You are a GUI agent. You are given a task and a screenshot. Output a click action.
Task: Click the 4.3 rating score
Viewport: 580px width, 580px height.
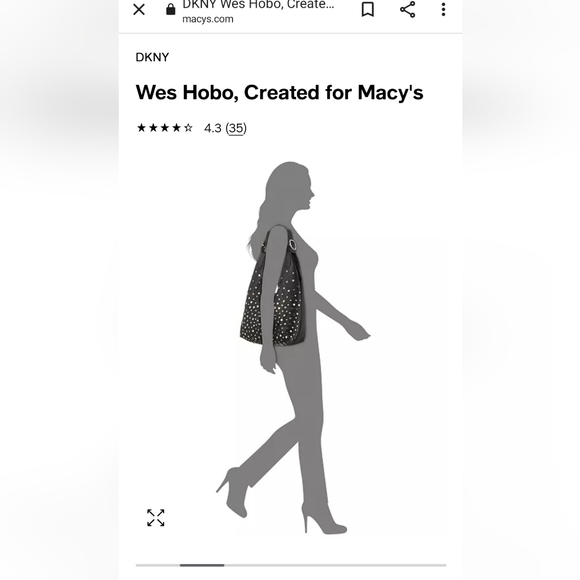point(213,128)
